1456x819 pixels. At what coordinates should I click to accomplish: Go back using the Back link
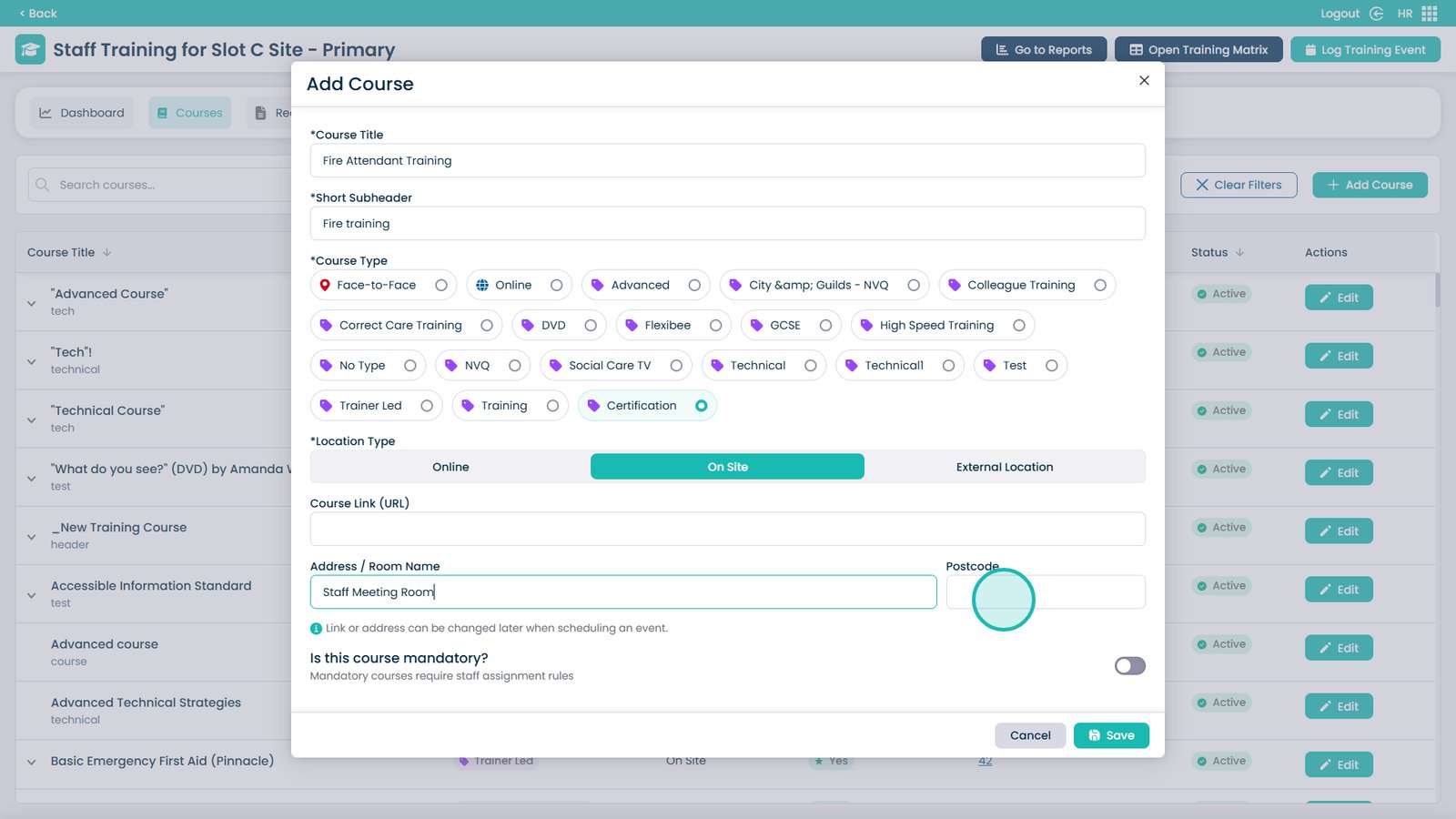38,14
